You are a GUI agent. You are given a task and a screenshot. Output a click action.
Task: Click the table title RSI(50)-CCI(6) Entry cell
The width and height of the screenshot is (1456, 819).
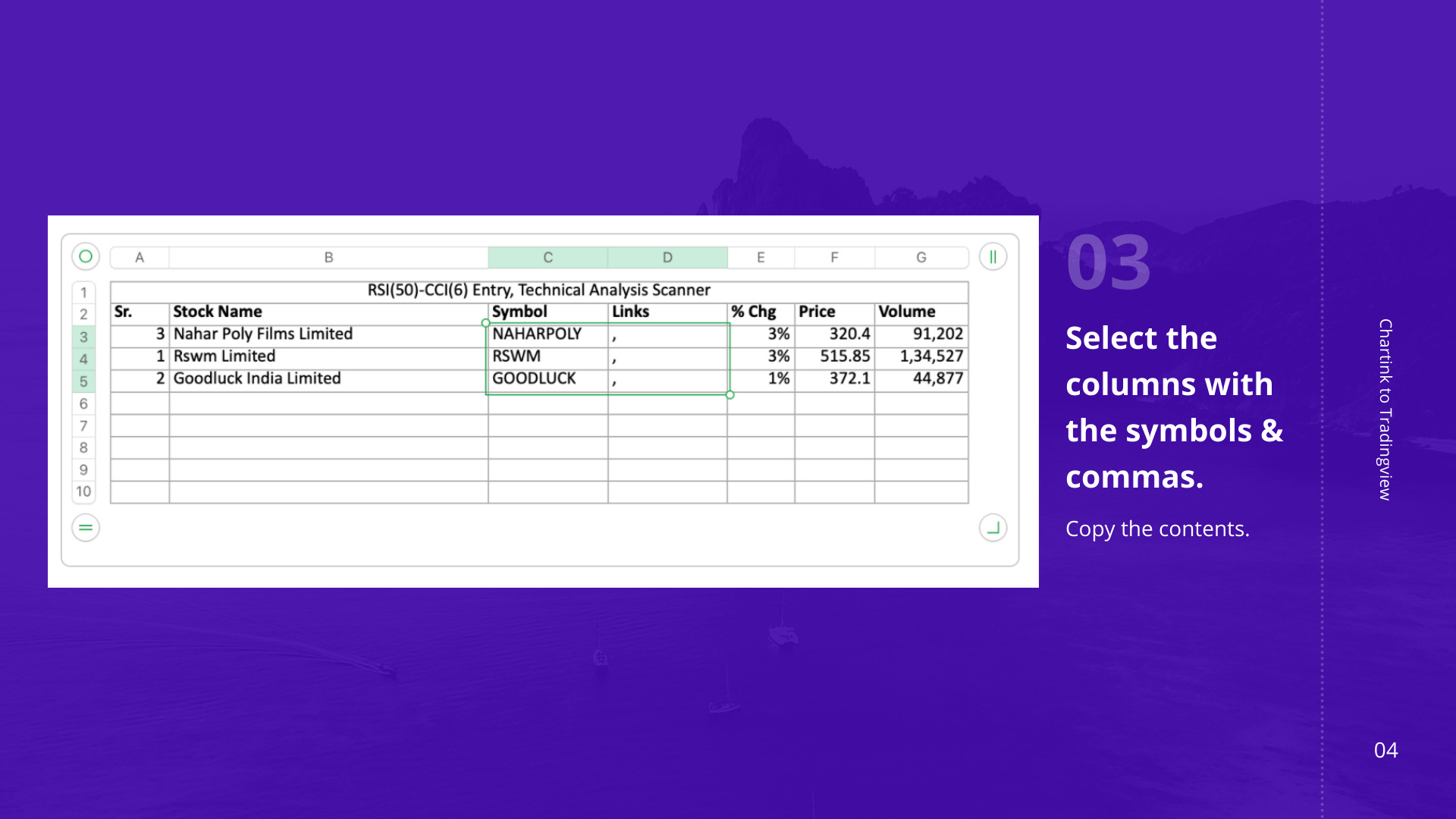click(x=538, y=290)
